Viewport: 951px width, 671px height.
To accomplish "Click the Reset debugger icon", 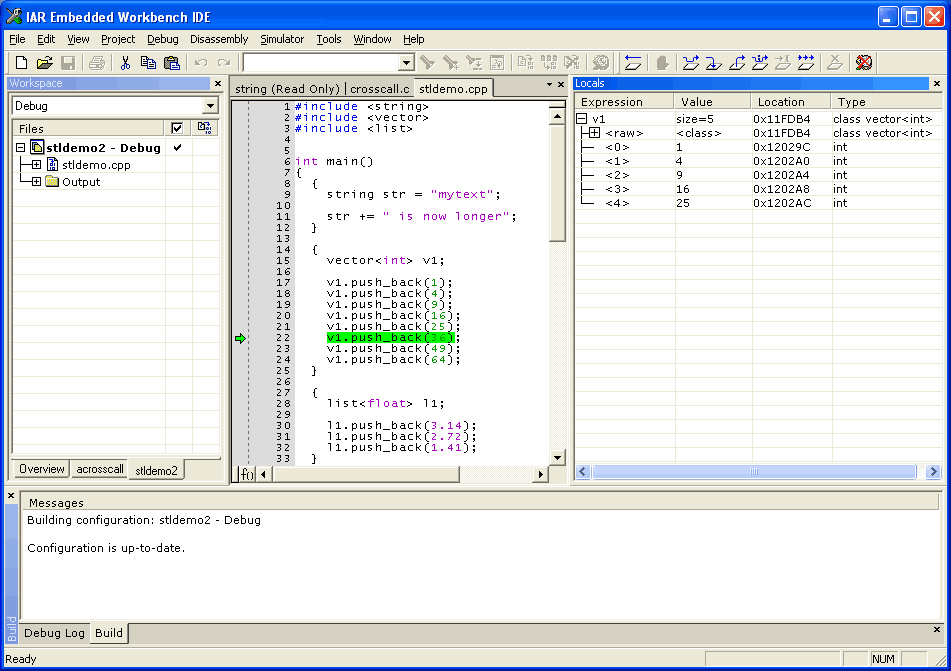I will (633, 62).
